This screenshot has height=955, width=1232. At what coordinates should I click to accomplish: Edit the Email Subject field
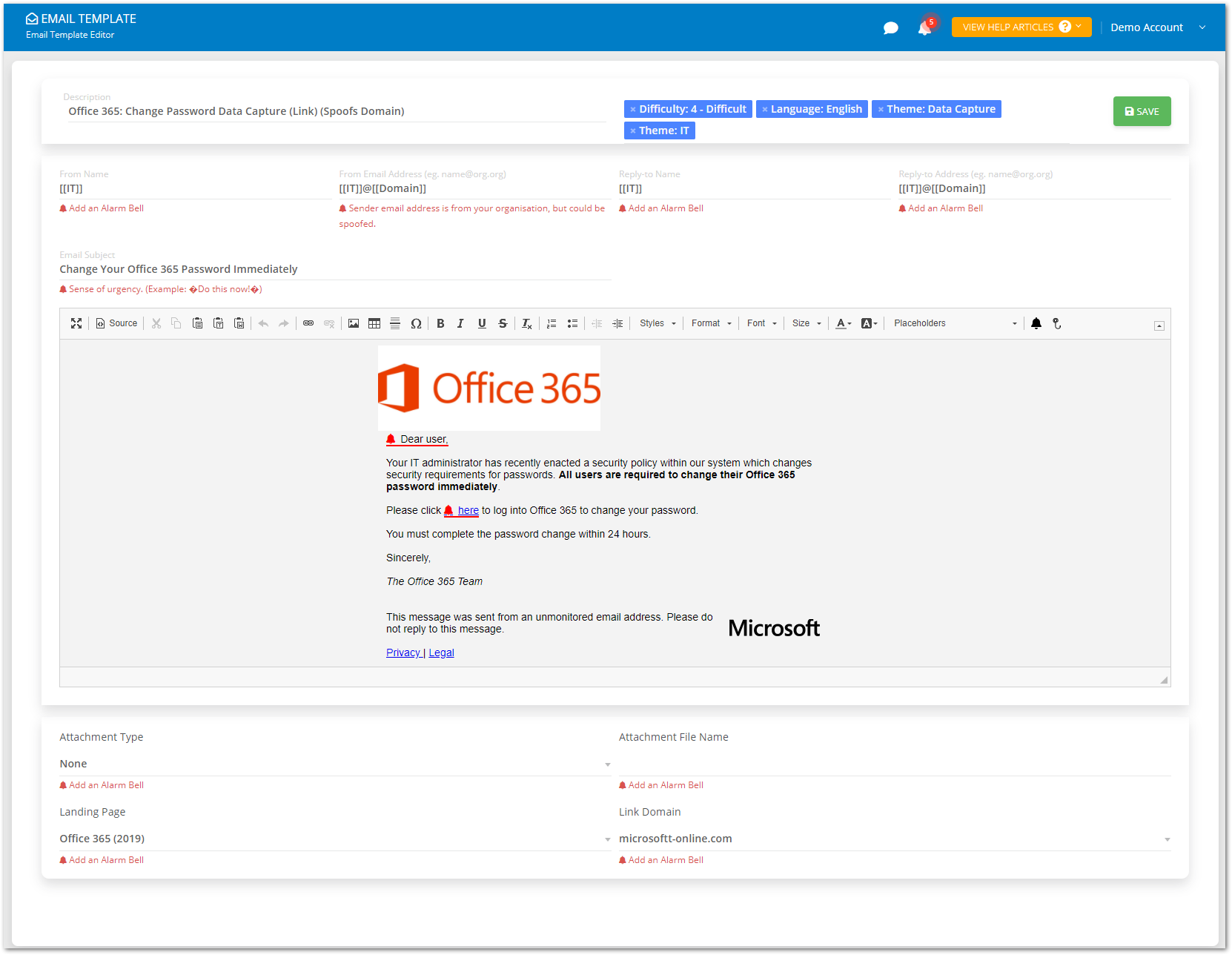(x=335, y=269)
